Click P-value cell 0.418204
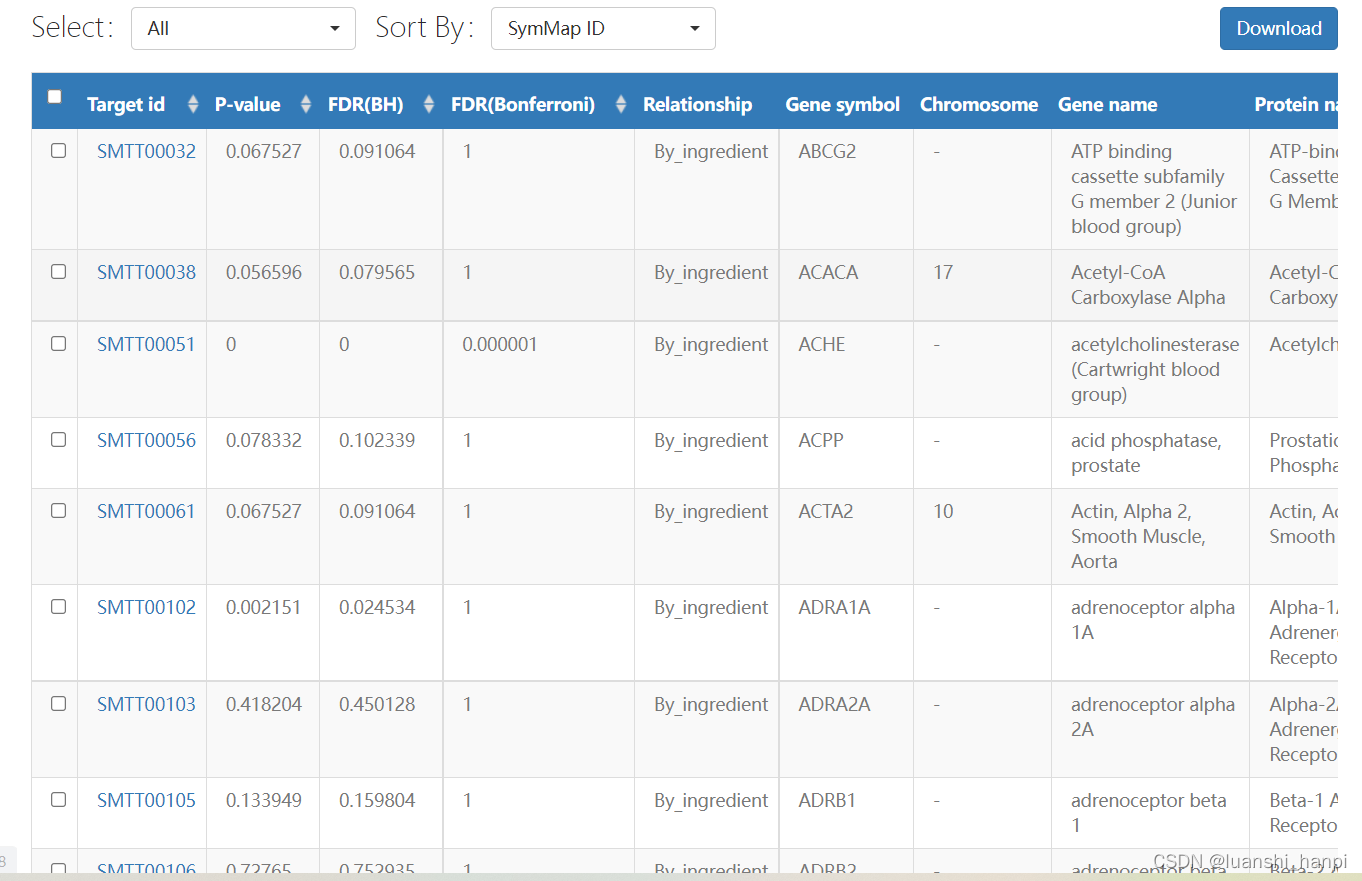This screenshot has height=881, width=1362. [x=264, y=704]
